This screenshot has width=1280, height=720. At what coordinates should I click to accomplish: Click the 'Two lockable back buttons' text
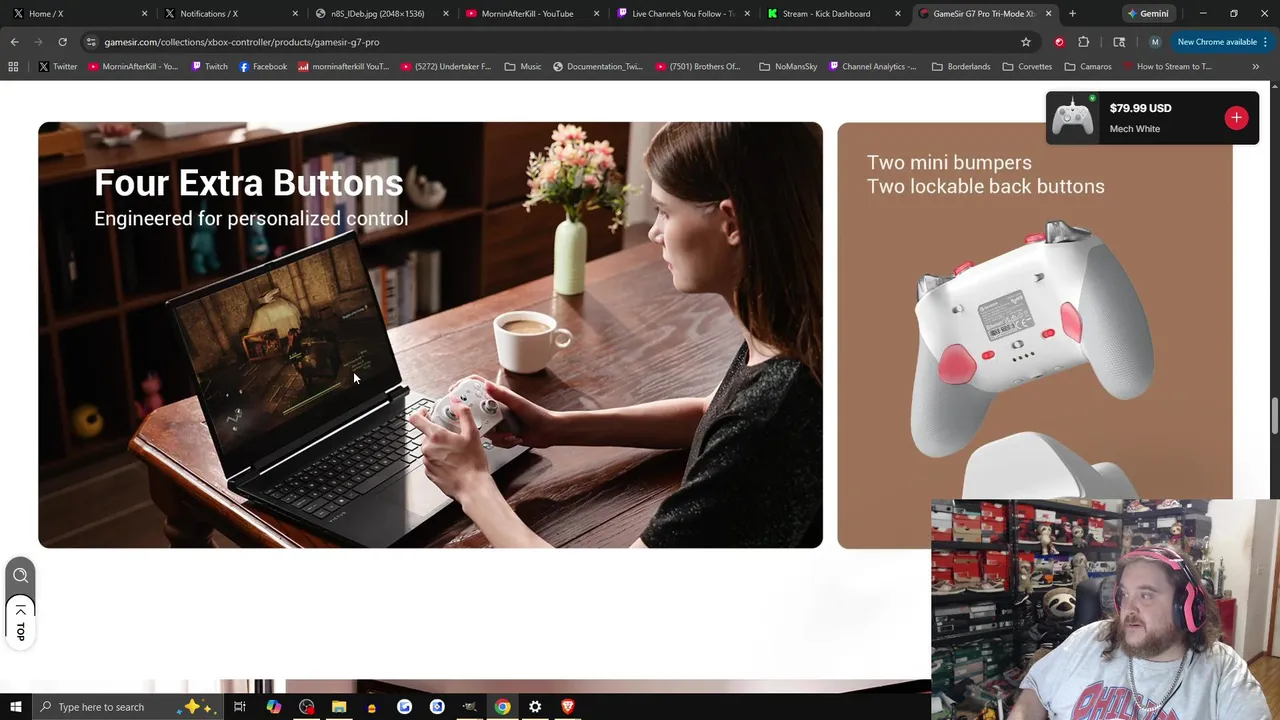pyautogui.click(x=985, y=186)
